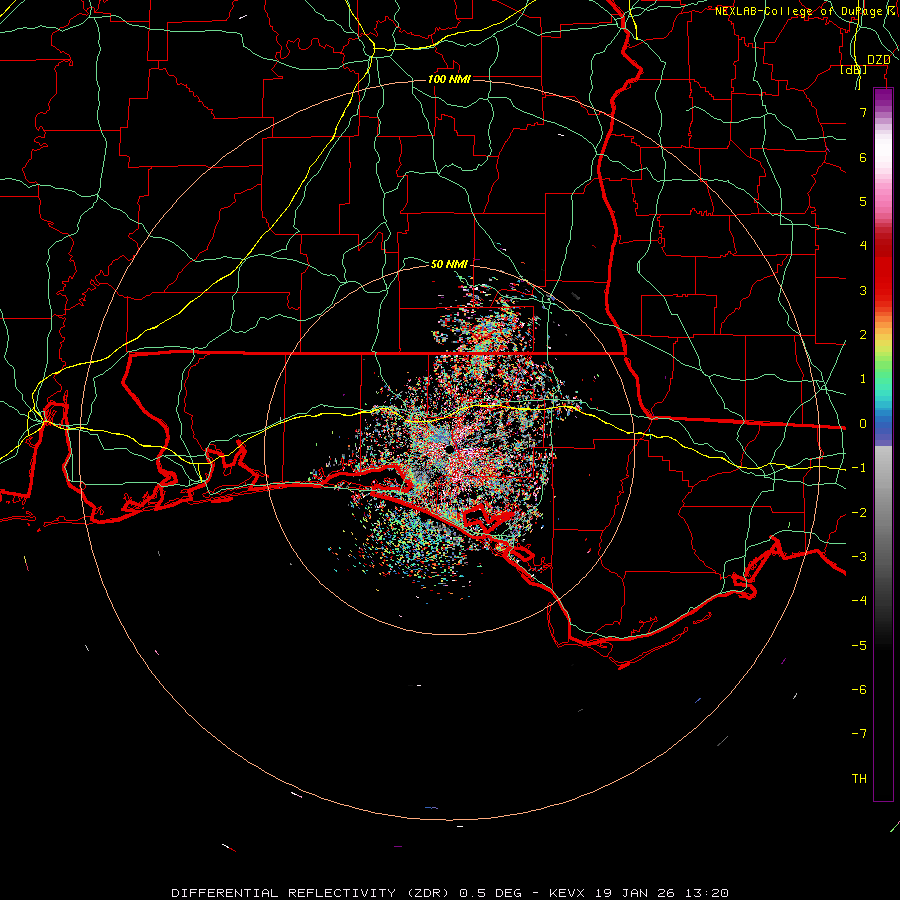This screenshot has width=900, height=900.
Task: Click the KEVX 19 JAN 26 13:20 timestamp
Action: coord(639,893)
